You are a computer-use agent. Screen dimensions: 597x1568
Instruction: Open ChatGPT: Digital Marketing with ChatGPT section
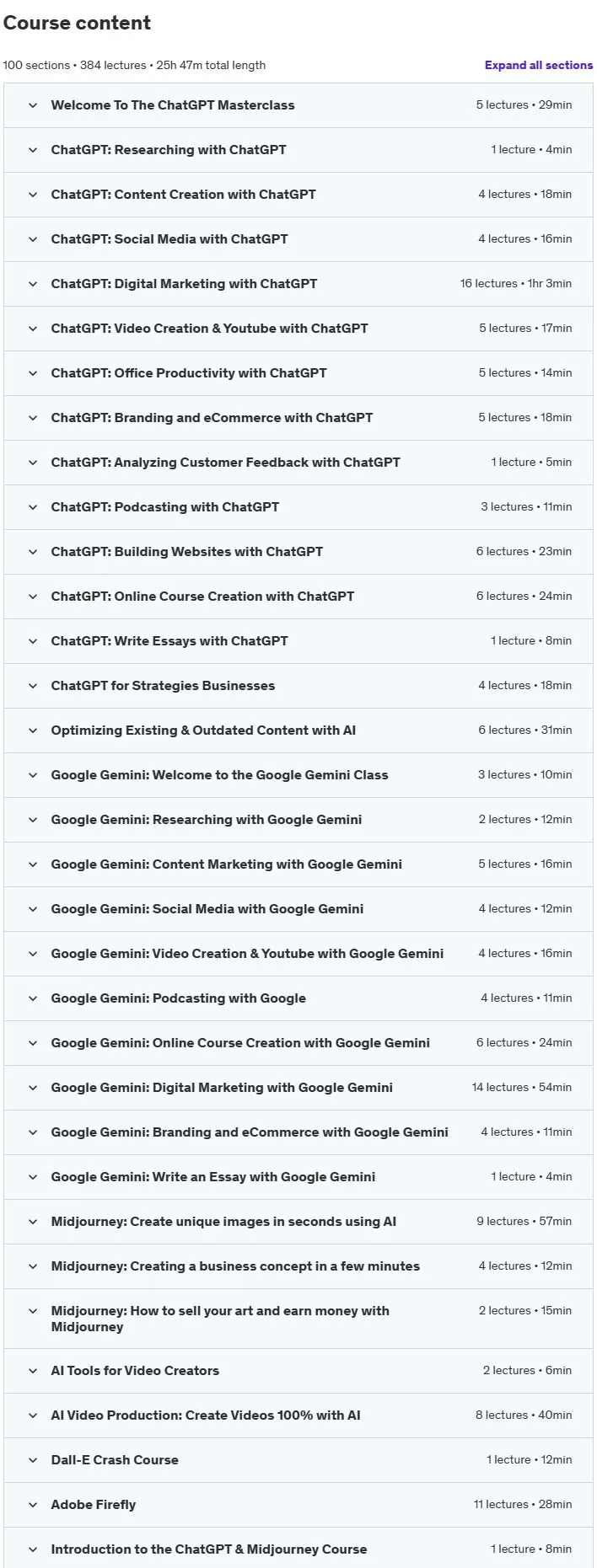298,284
